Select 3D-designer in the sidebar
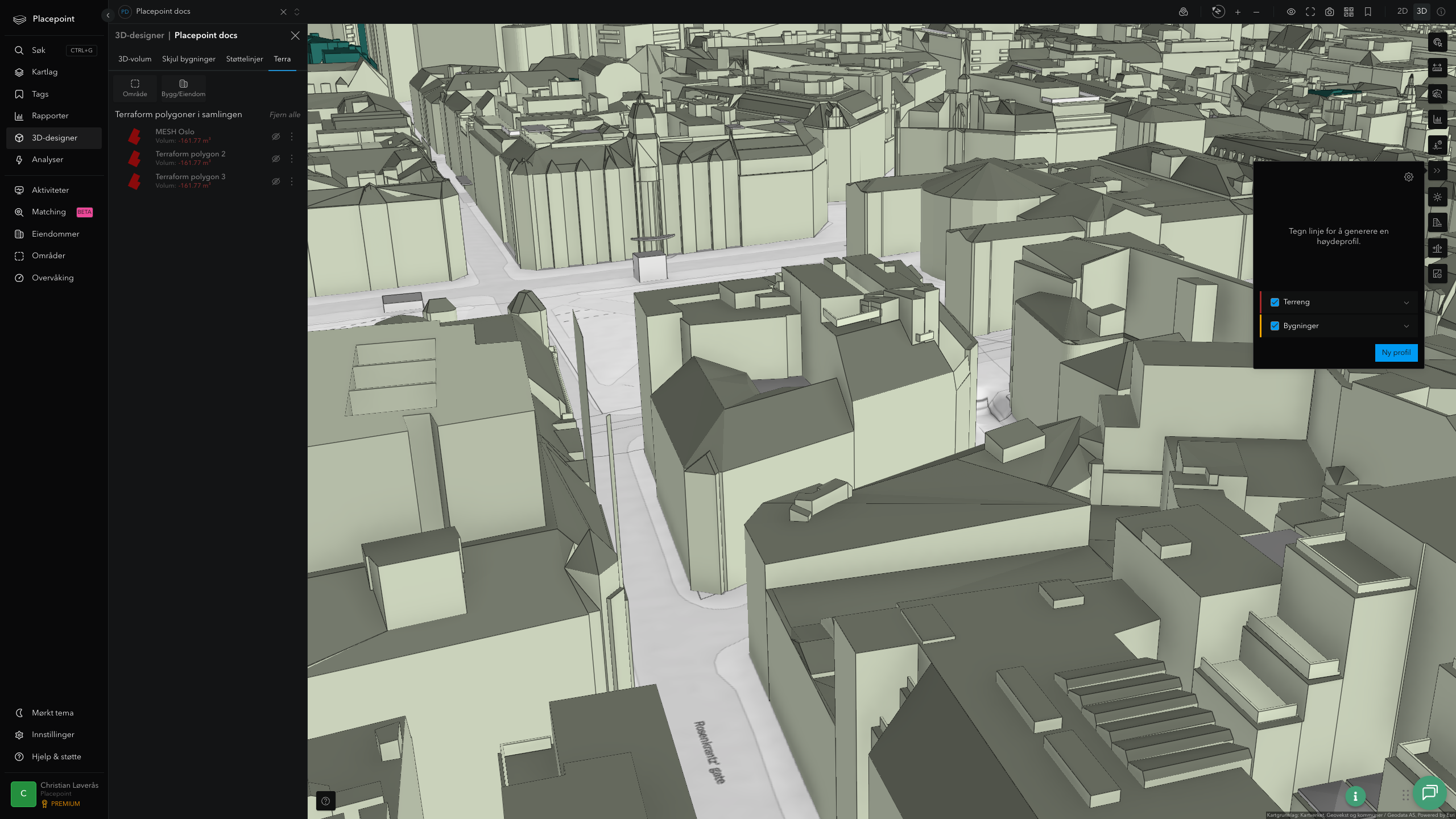This screenshot has width=1456, height=819. [x=54, y=138]
